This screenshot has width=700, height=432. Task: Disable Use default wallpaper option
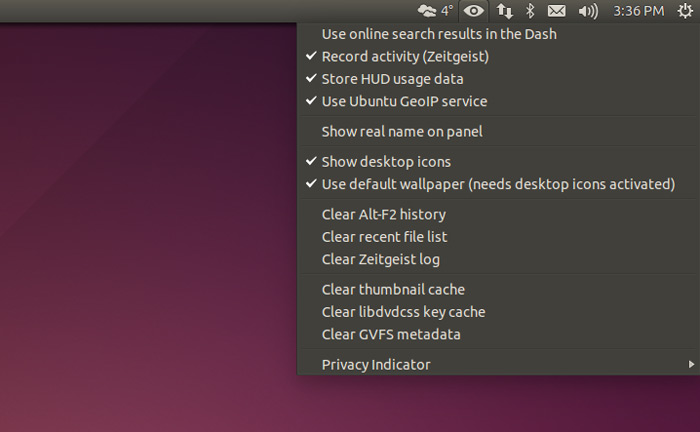(x=498, y=184)
